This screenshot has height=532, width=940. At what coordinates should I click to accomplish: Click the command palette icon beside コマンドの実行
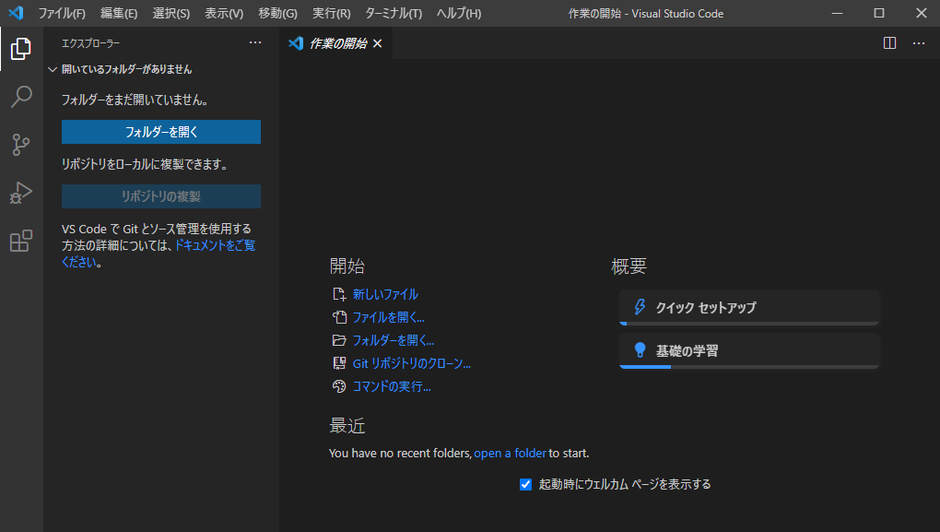tap(339, 386)
